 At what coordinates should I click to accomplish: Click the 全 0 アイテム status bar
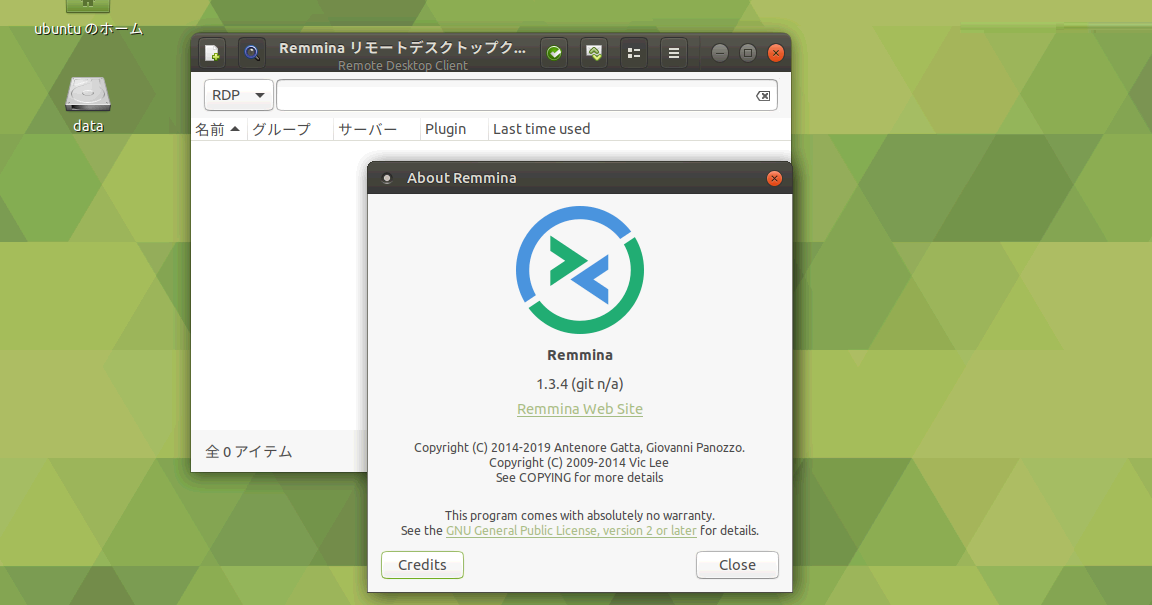tap(252, 451)
